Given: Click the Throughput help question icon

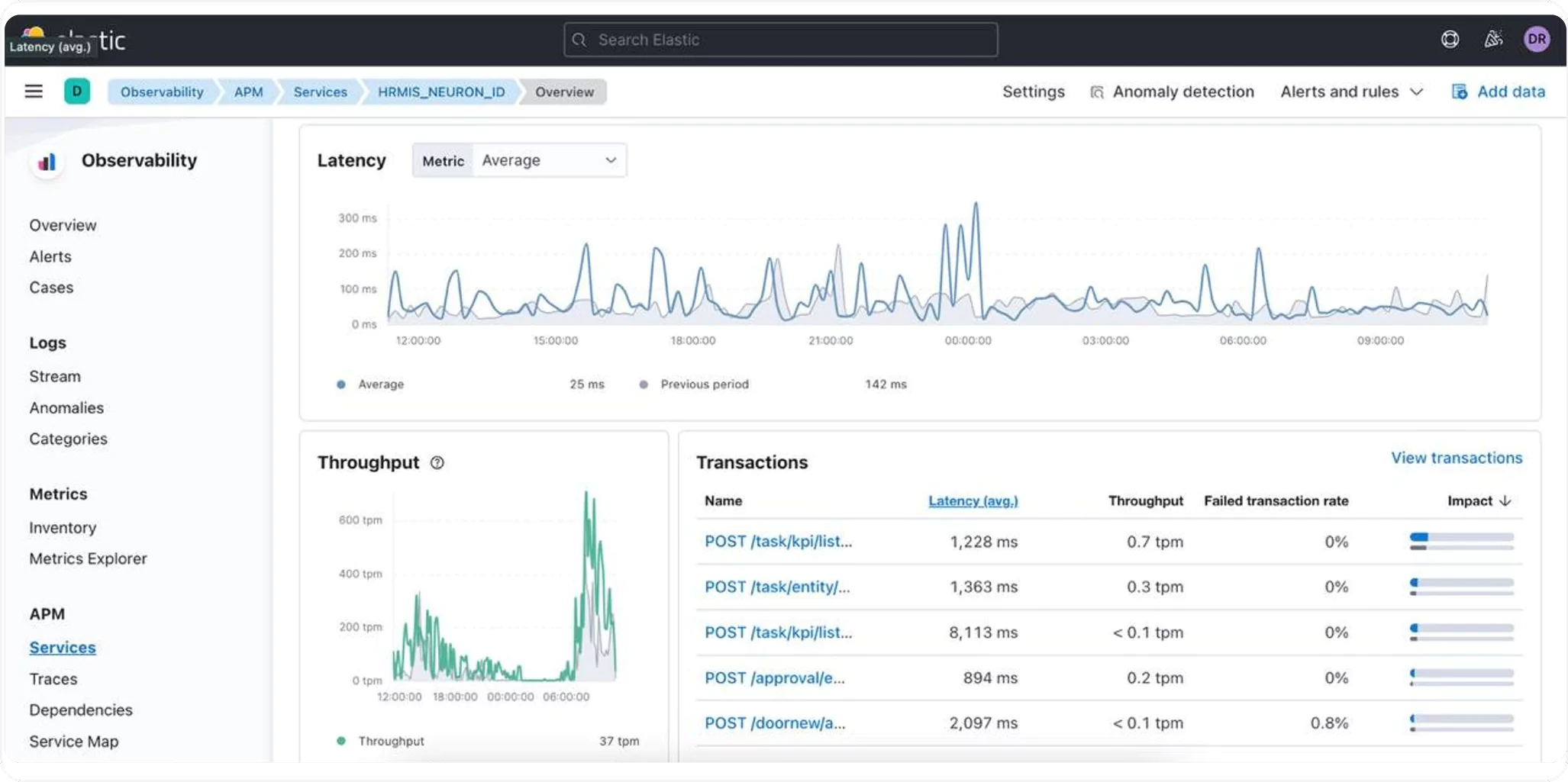Looking at the screenshot, I should click(x=437, y=463).
